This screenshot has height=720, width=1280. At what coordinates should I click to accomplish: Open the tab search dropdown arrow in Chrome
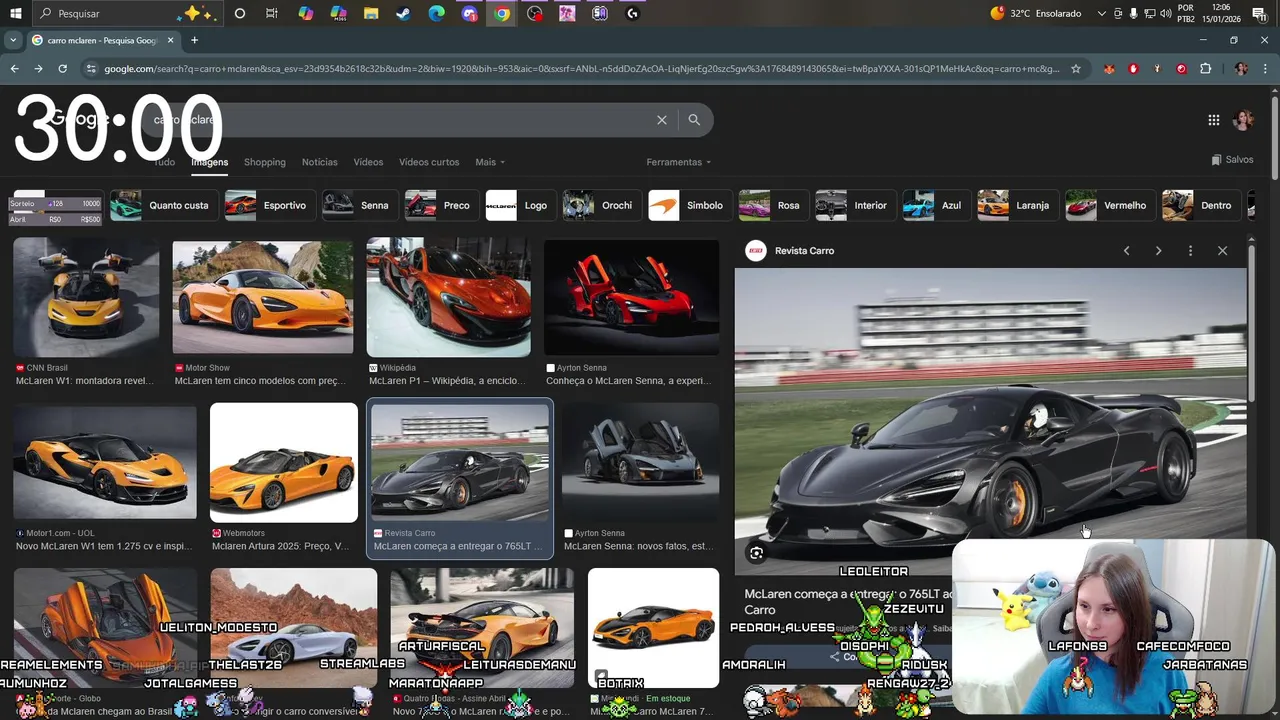click(12, 40)
